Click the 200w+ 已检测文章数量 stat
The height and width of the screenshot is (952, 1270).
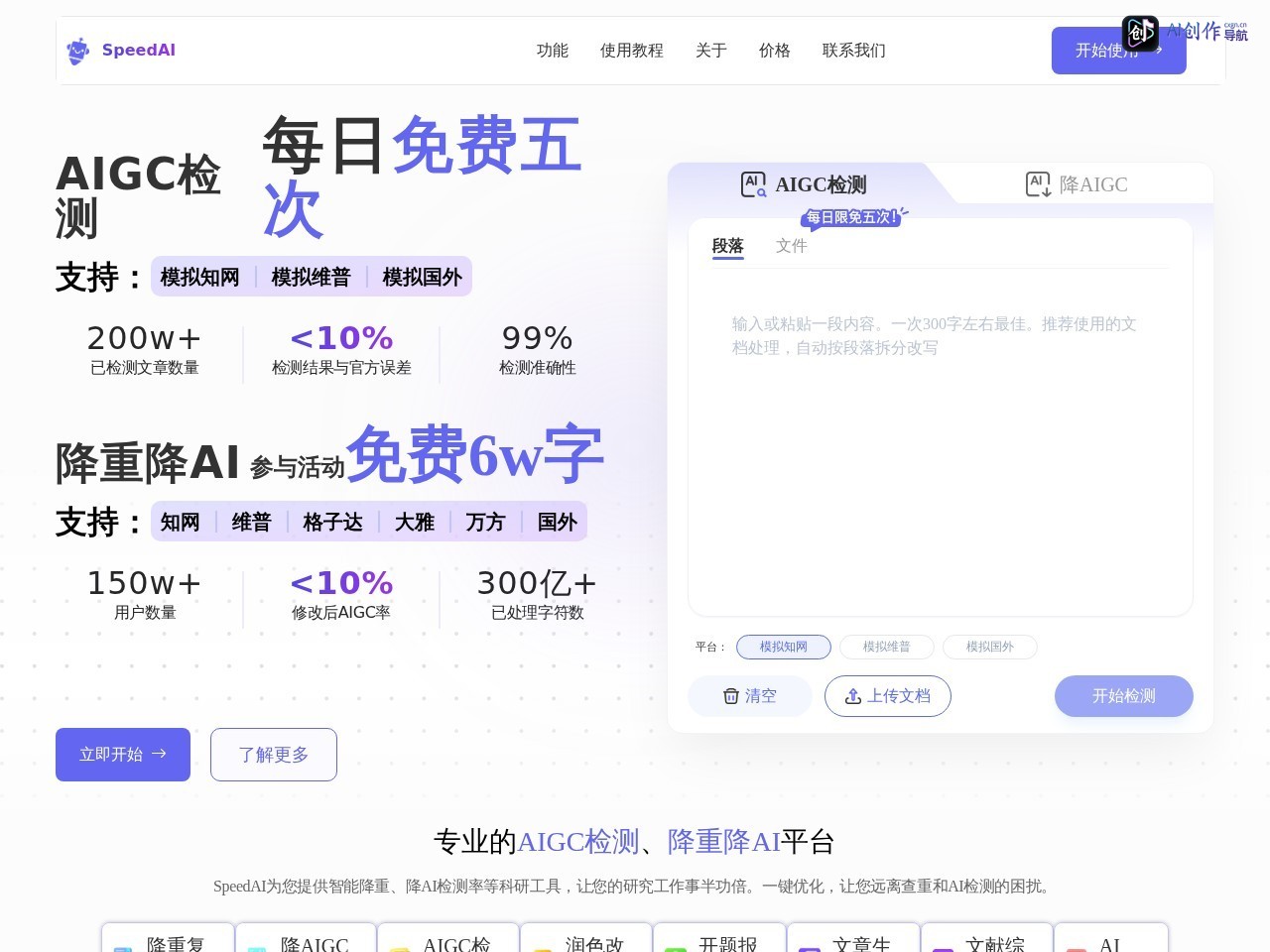(145, 350)
